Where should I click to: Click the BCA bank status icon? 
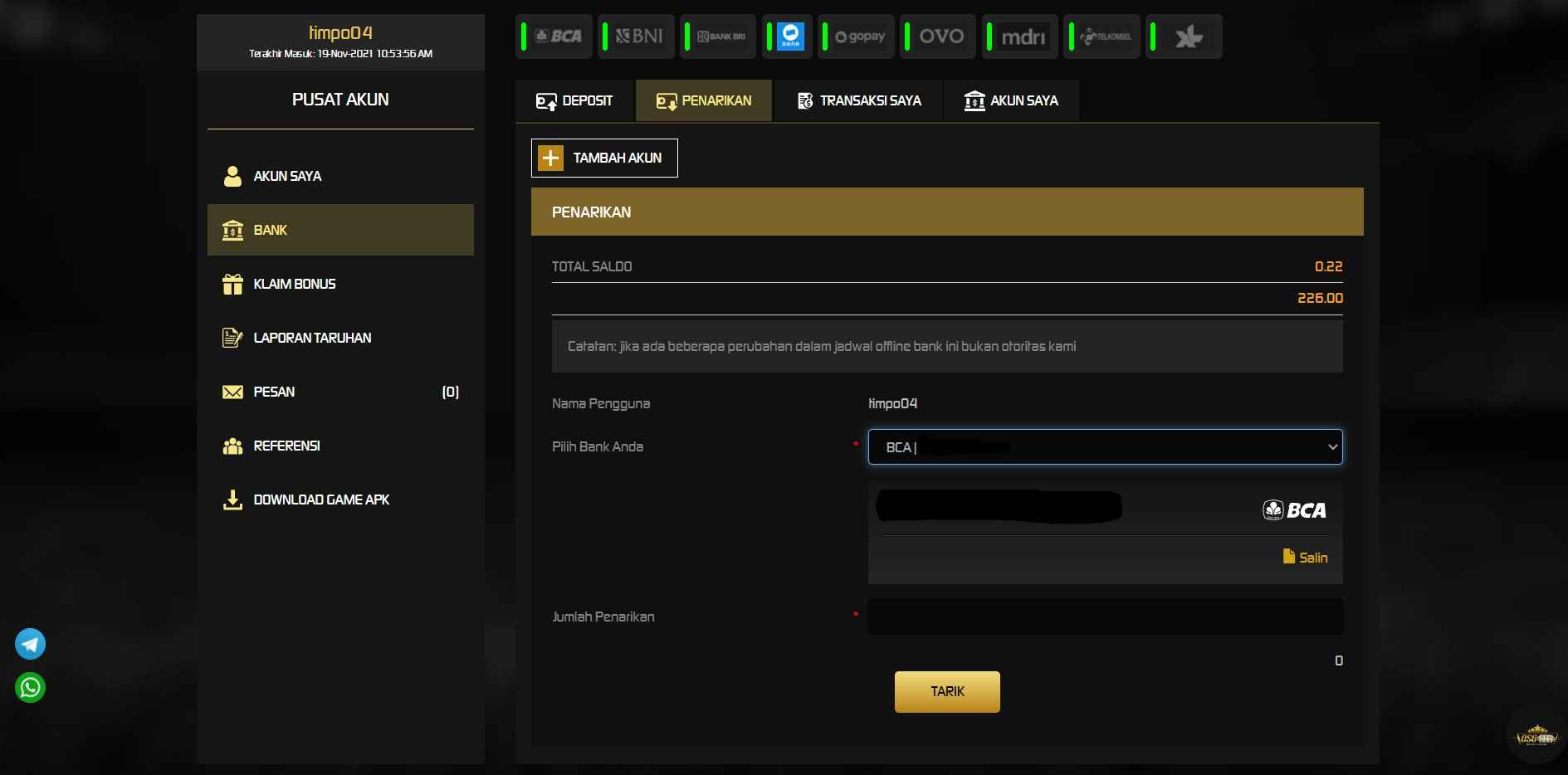(554, 37)
